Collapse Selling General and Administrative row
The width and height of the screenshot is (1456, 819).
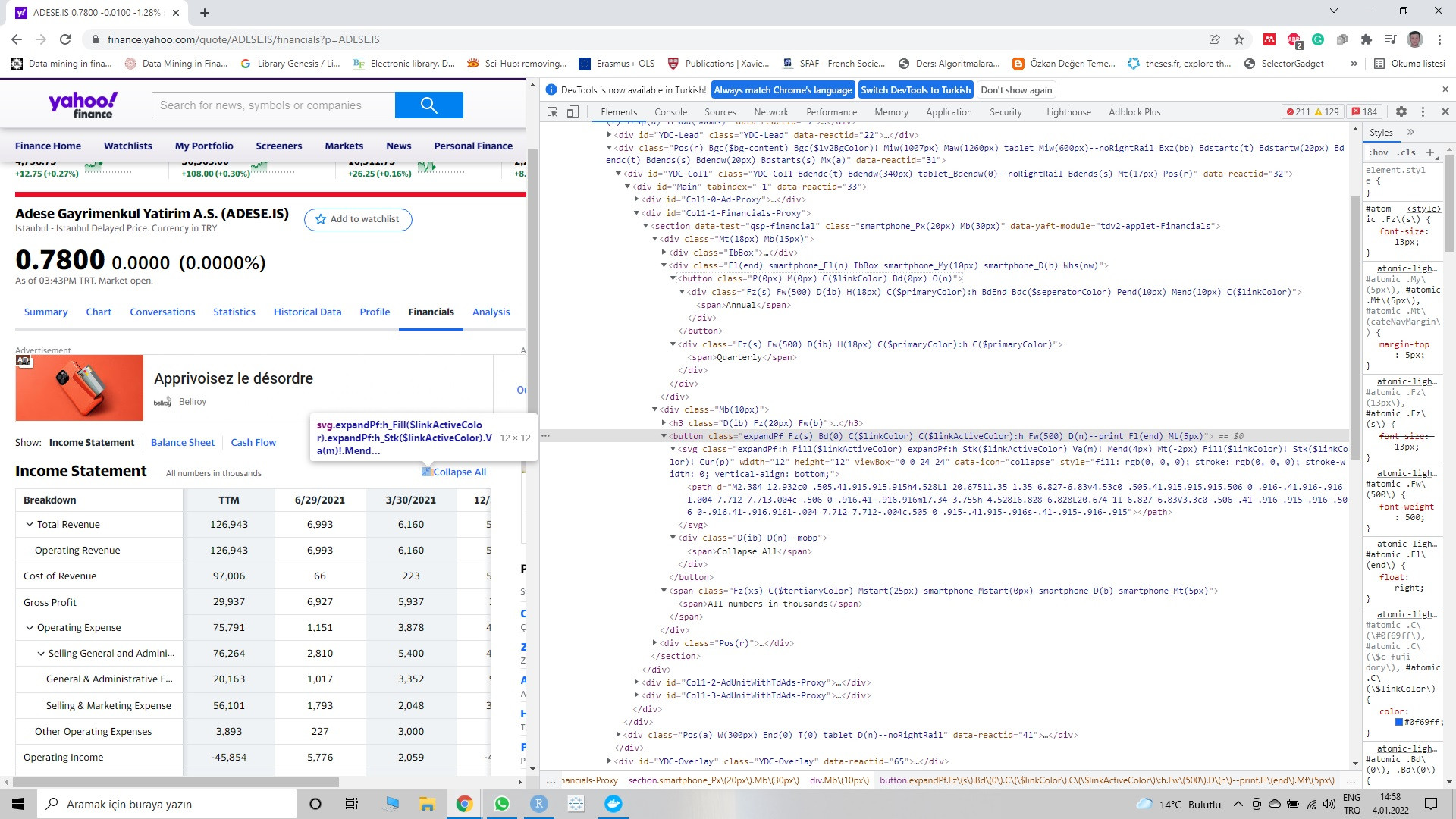41,654
